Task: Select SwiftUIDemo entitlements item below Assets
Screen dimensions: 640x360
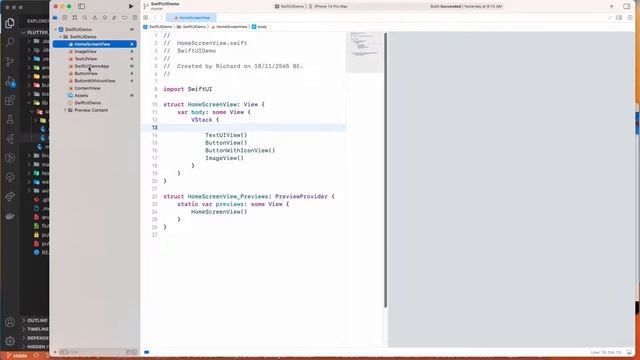Action: pos(87,103)
